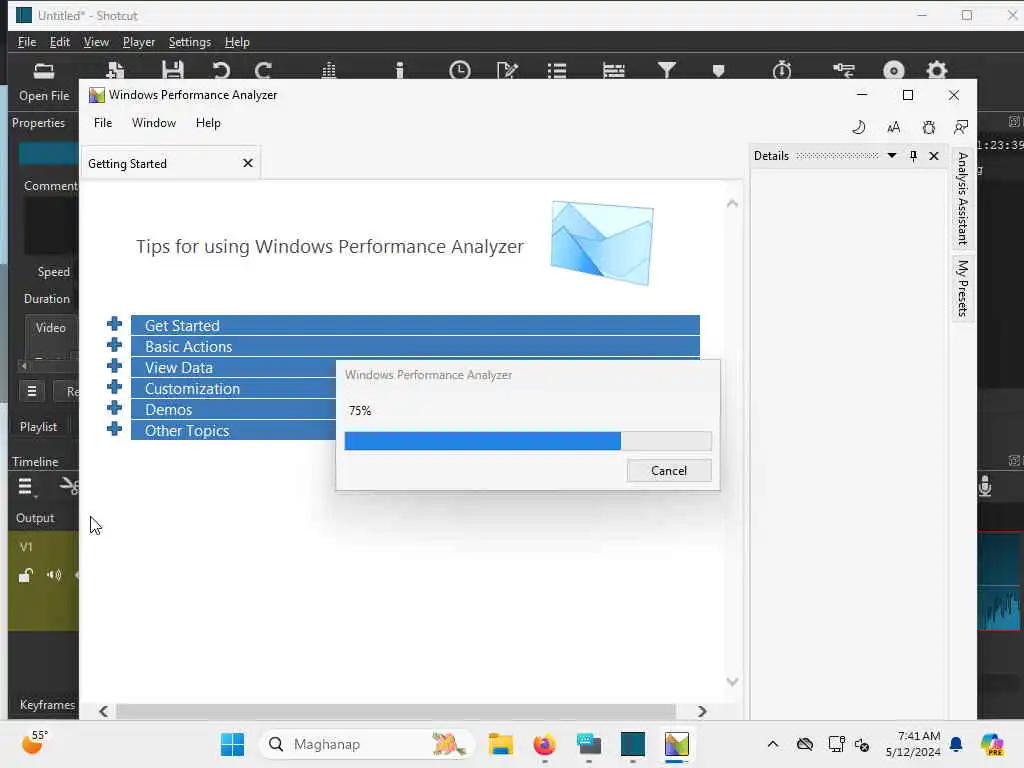Viewport: 1024px width, 768px height.
Task: Expand the Basic Actions section
Action: [114, 345]
